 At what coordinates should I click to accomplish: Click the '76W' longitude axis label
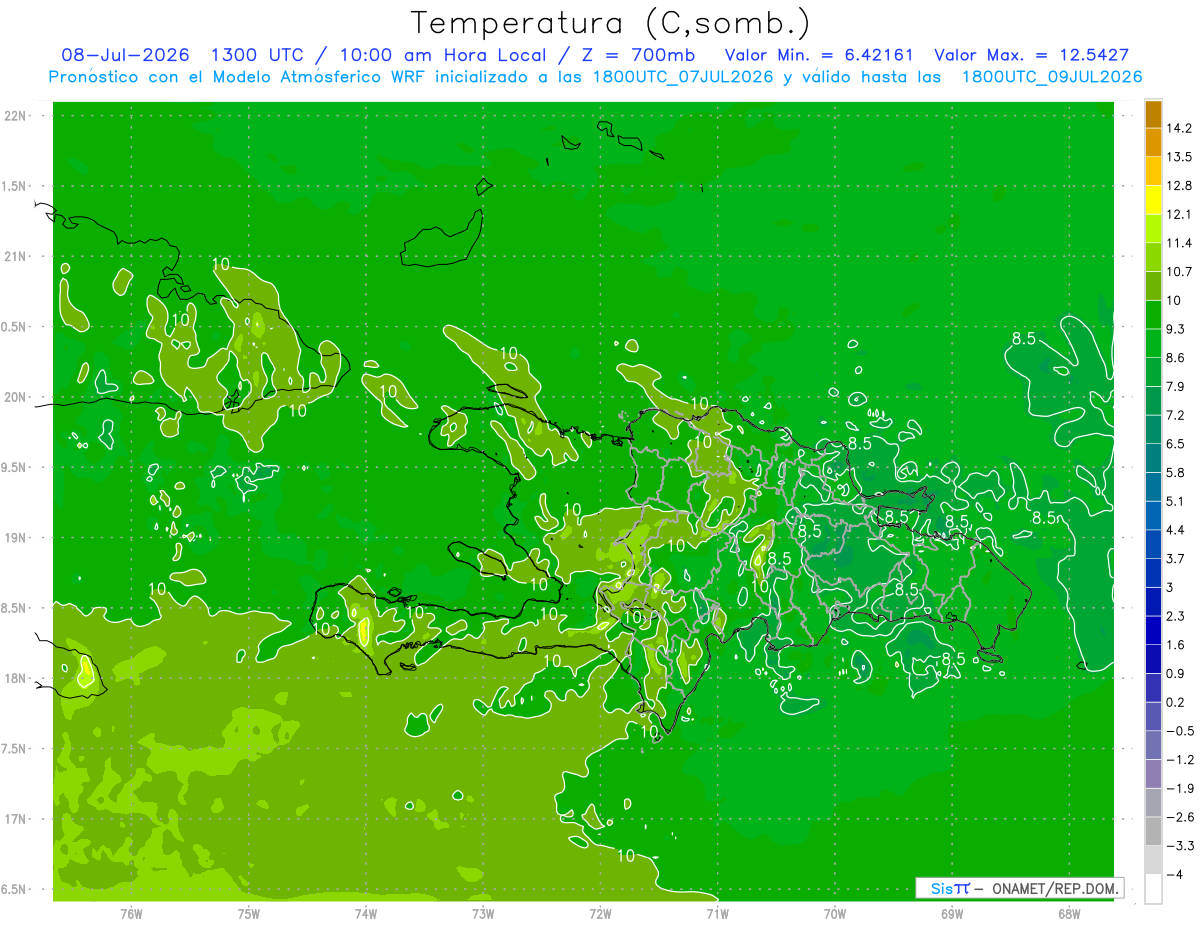[131, 914]
